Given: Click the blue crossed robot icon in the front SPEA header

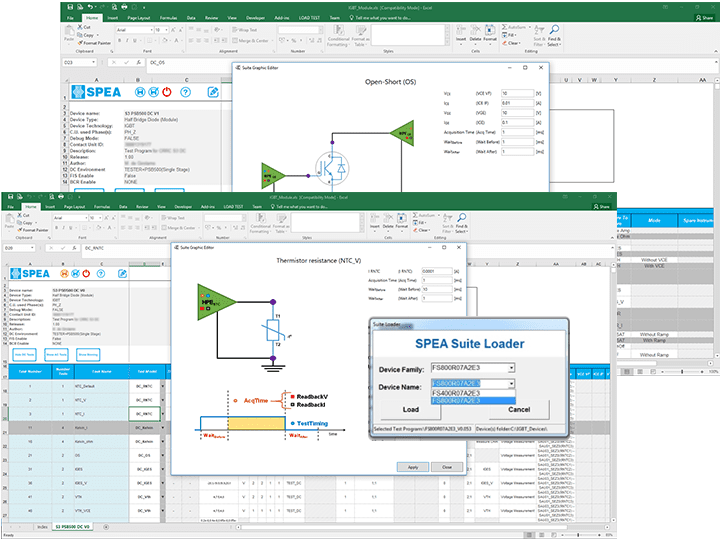Looking at the screenshot, I should click(75, 274).
